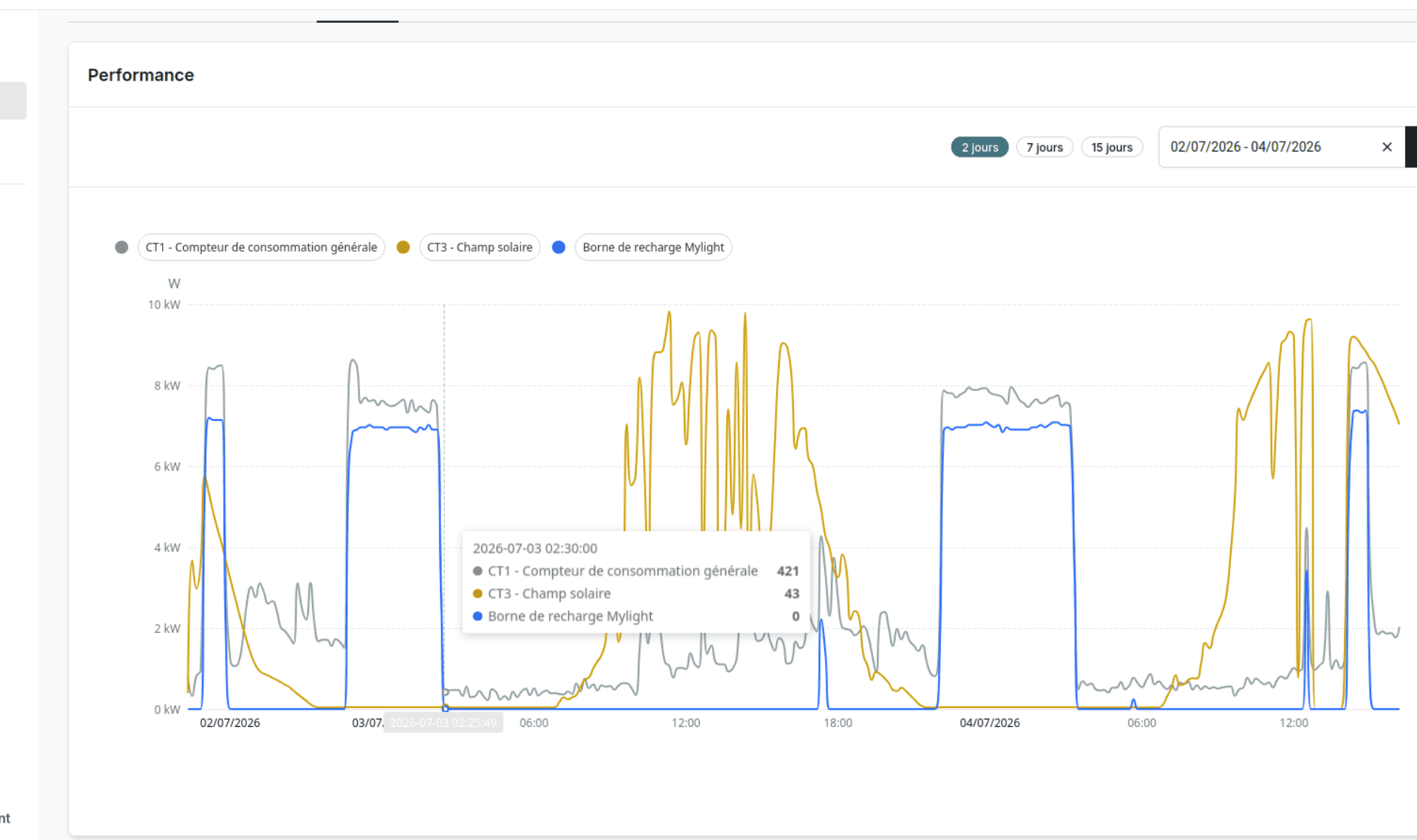The image size is (1417, 840).
Task: Click the CT1 row in chart tooltip
Action: (x=635, y=571)
